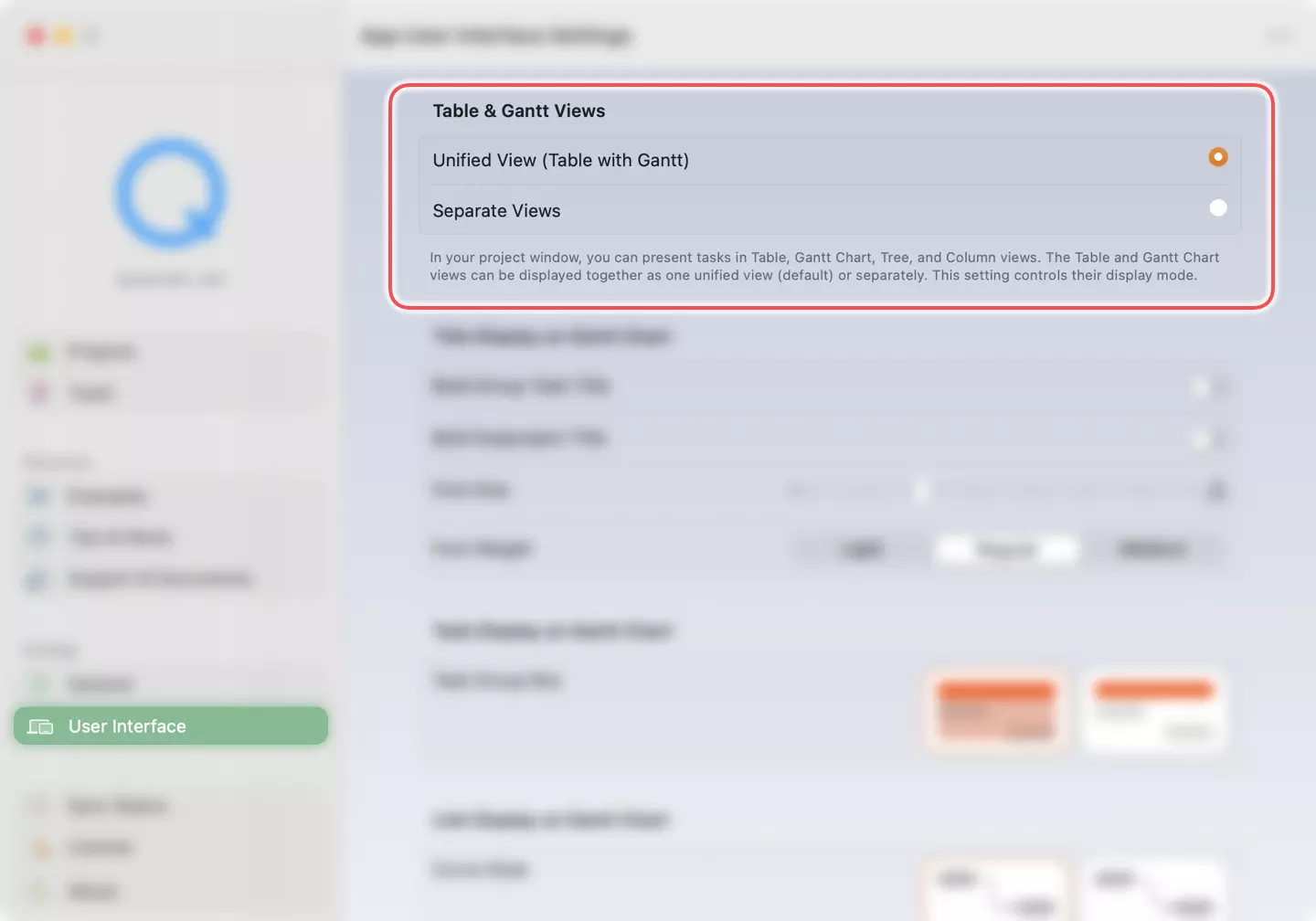Click the User Interface sidebar icon
The width and height of the screenshot is (1316, 921).
[40, 726]
